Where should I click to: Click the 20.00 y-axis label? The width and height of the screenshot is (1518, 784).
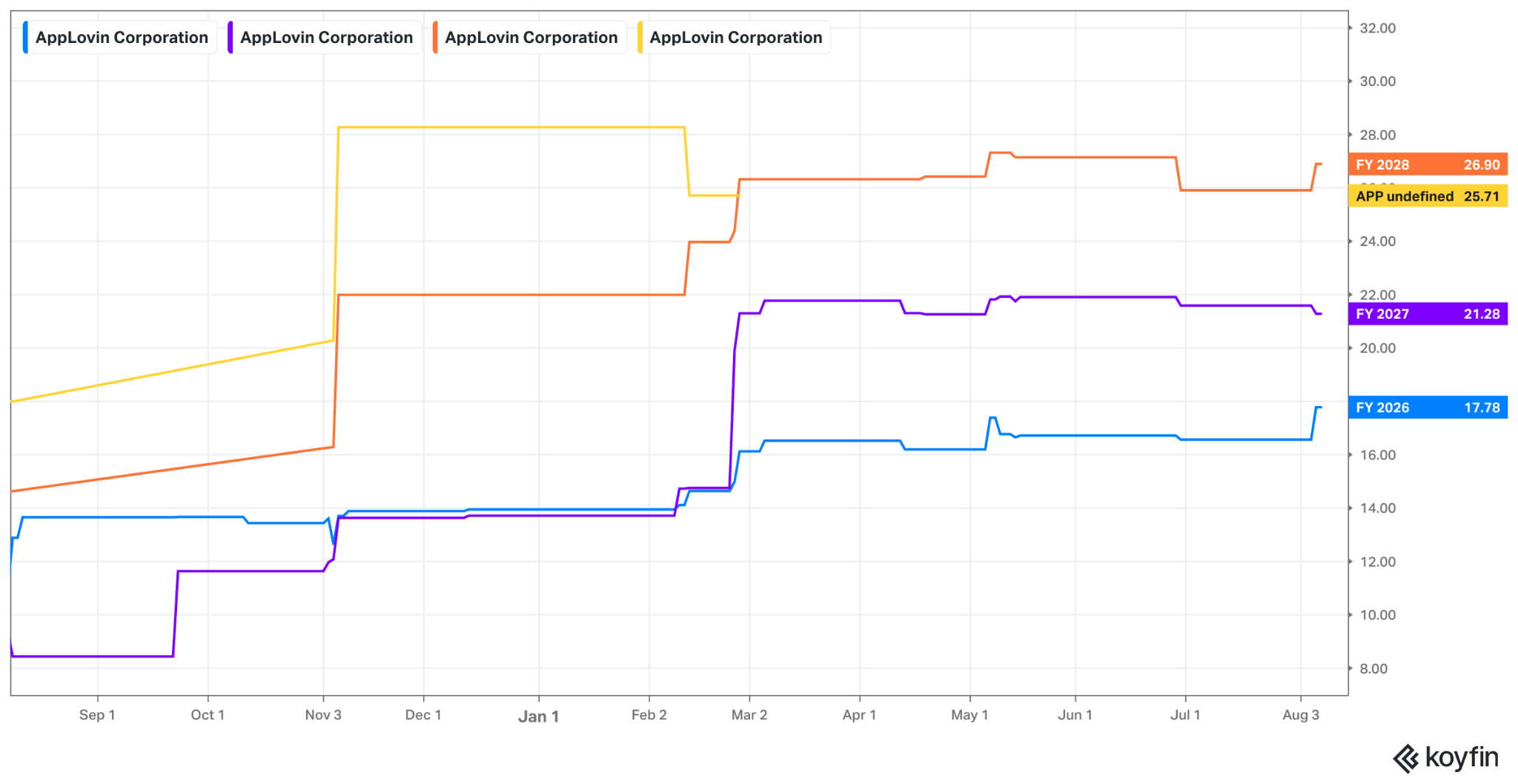1377,348
